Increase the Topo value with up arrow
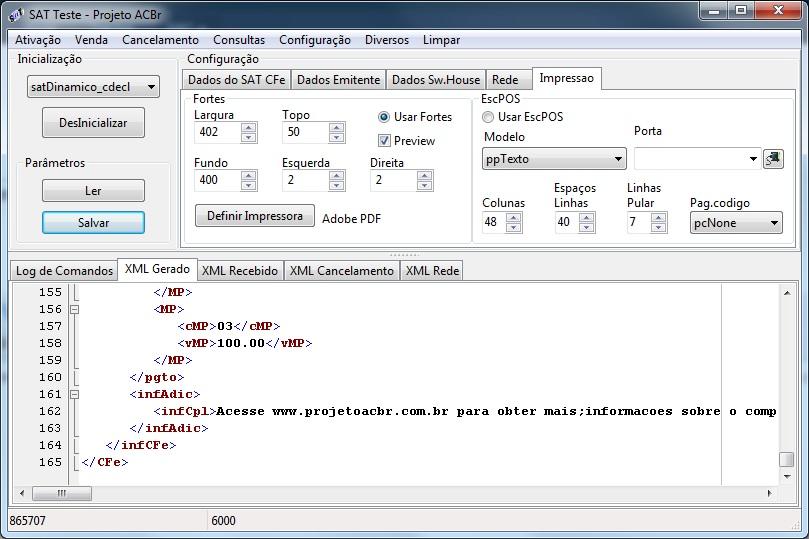The height and width of the screenshot is (539, 809). tap(336, 127)
